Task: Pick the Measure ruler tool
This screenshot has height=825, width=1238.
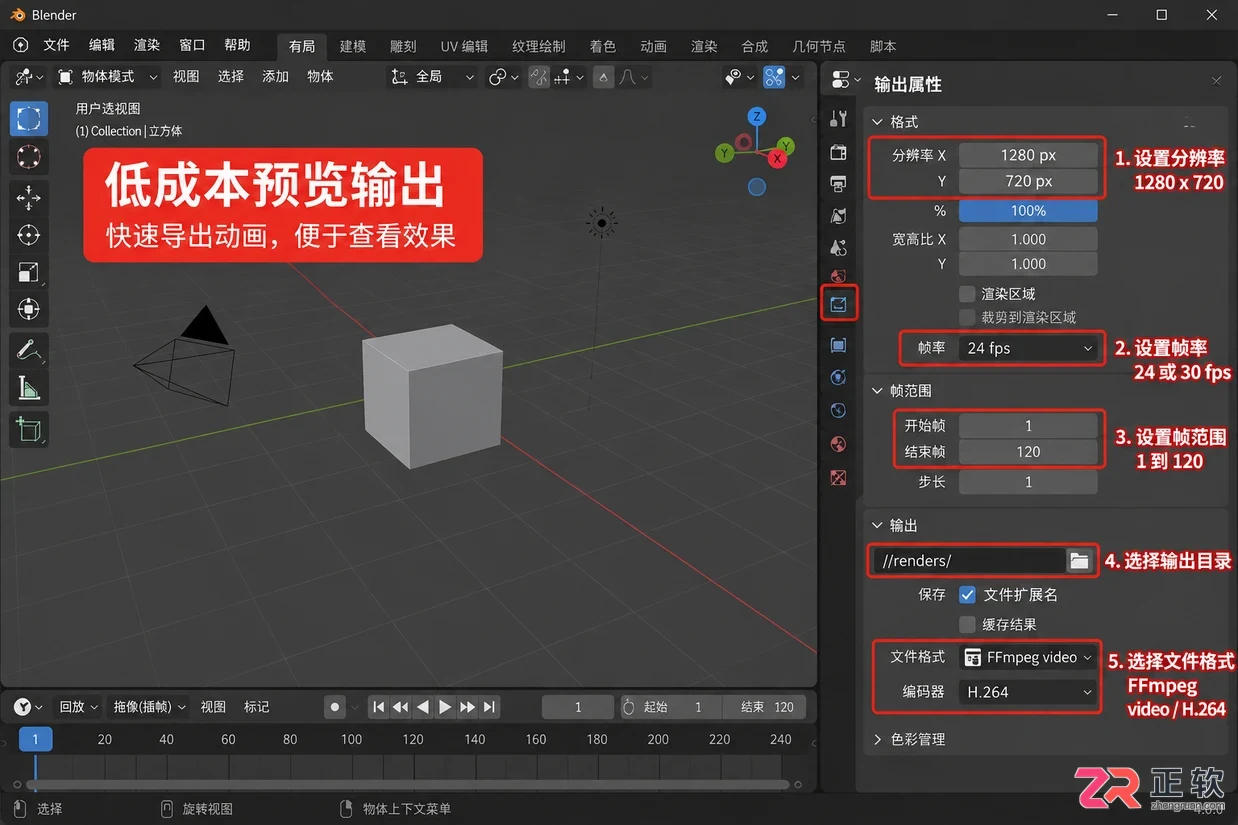Action: point(29,388)
